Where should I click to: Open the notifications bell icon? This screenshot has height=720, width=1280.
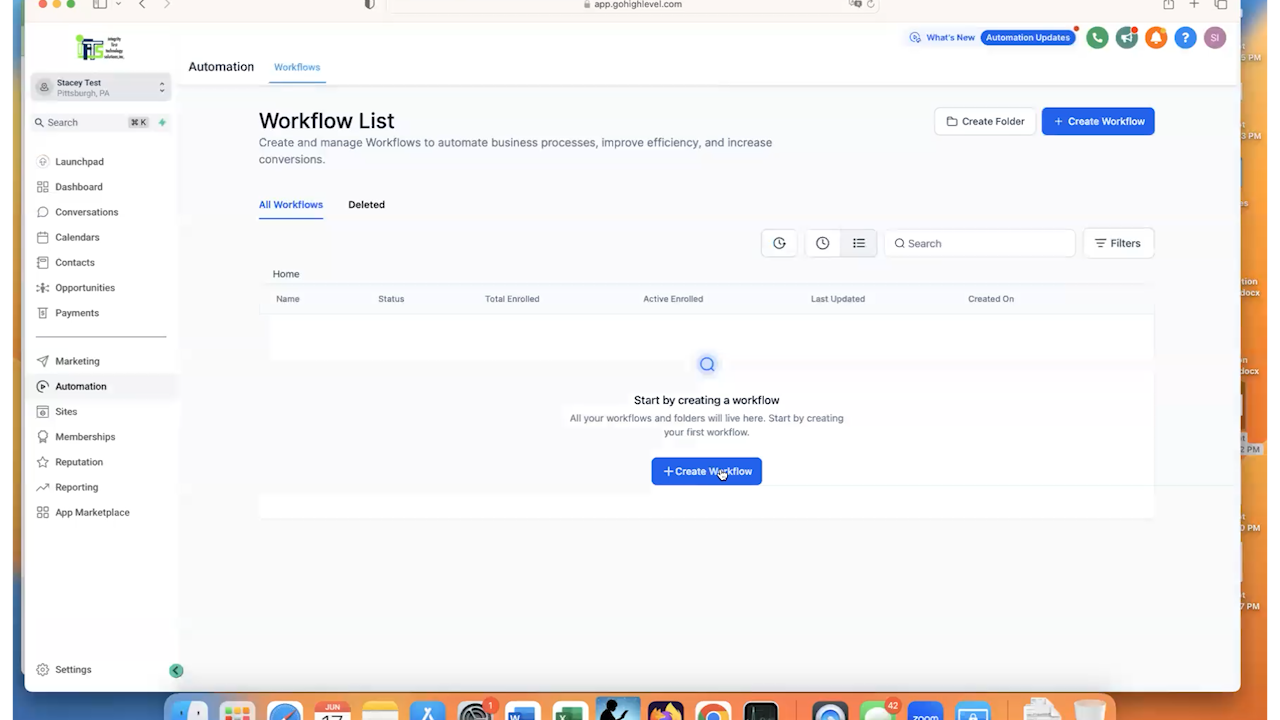coord(1156,37)
